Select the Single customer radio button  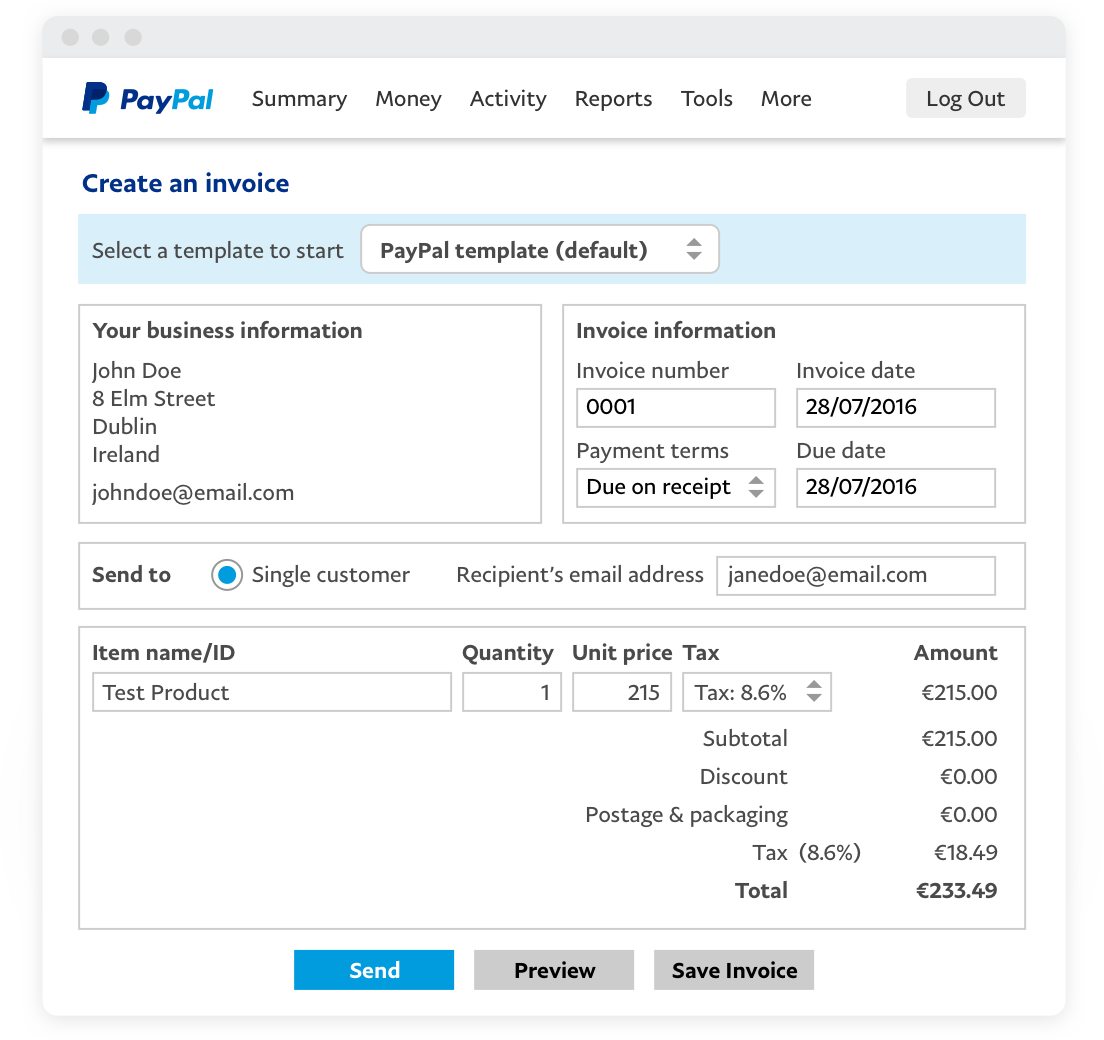[x=228, y=575]
